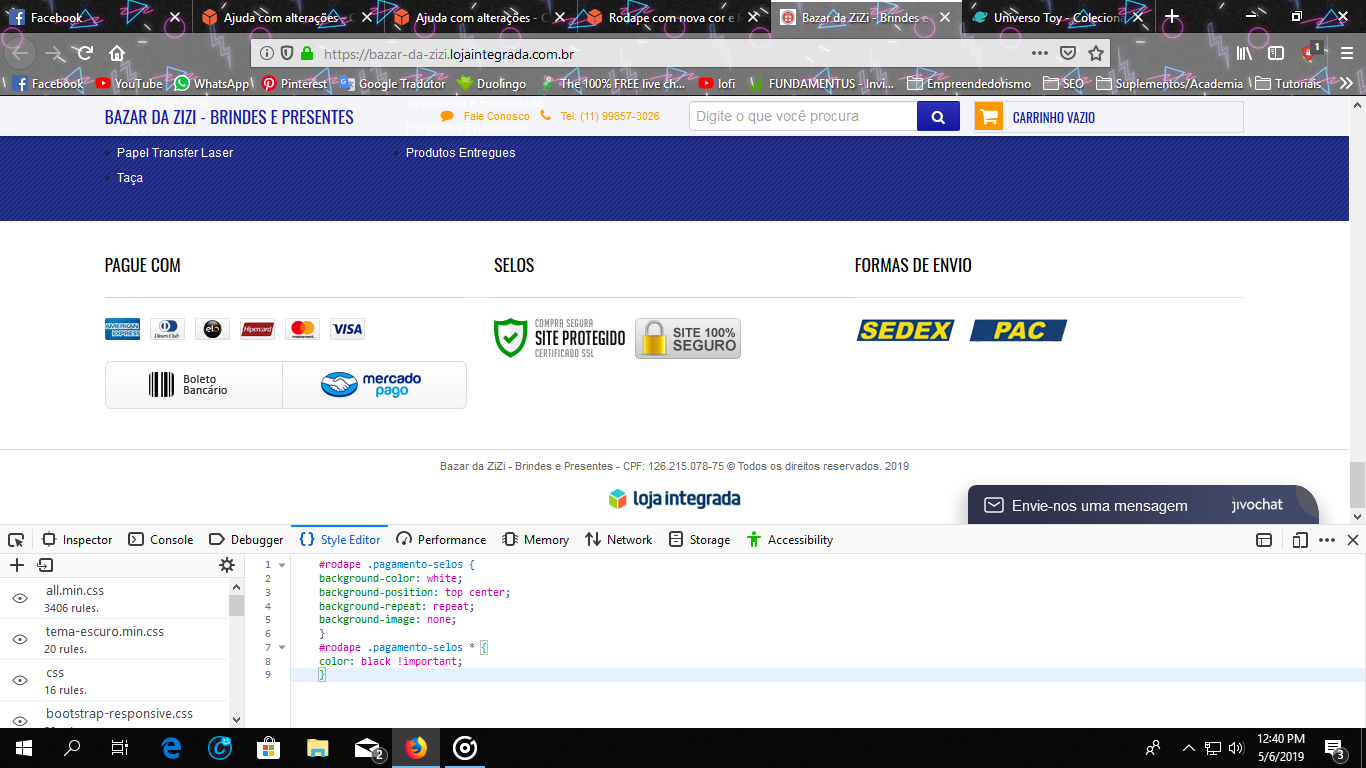
Task: Open the YouTube bookmark
Action: [129, 84]
